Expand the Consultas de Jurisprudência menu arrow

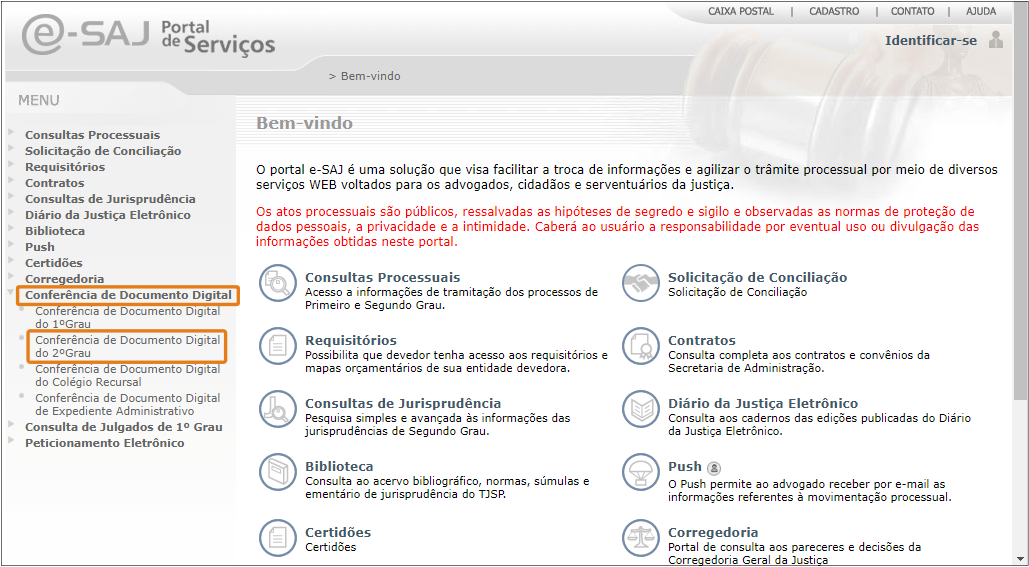click(11, 196)
